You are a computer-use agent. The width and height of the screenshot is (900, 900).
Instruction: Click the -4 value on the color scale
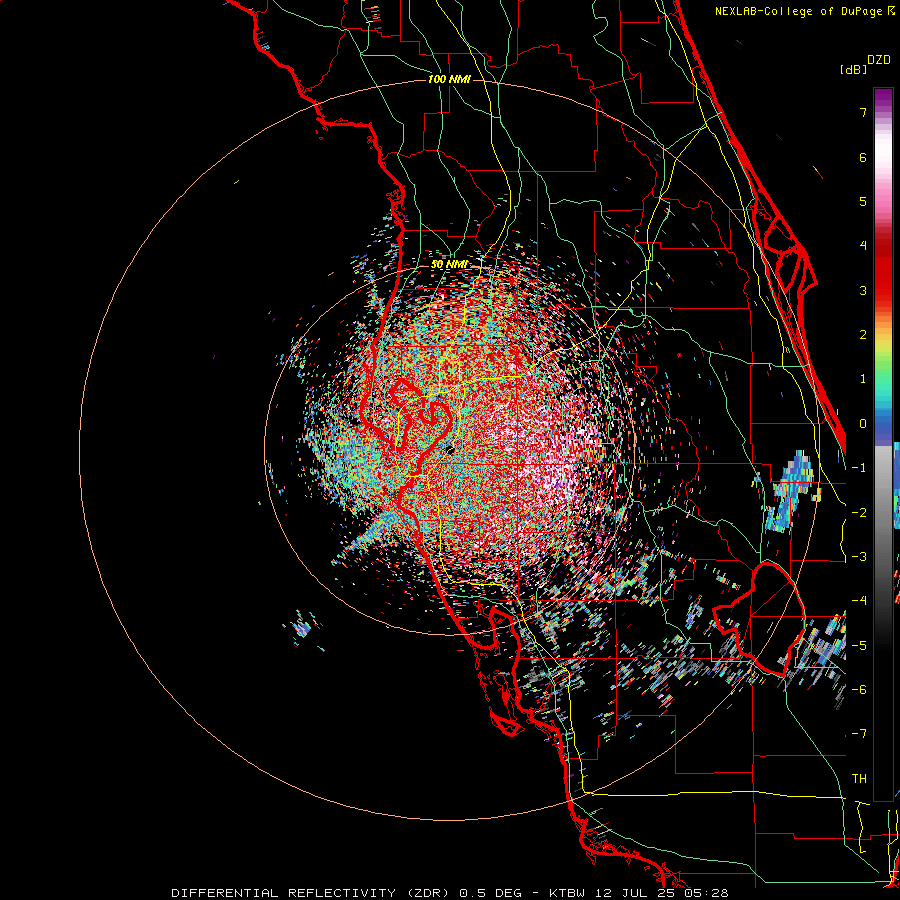pyautogui.click(x=859, y=601)
